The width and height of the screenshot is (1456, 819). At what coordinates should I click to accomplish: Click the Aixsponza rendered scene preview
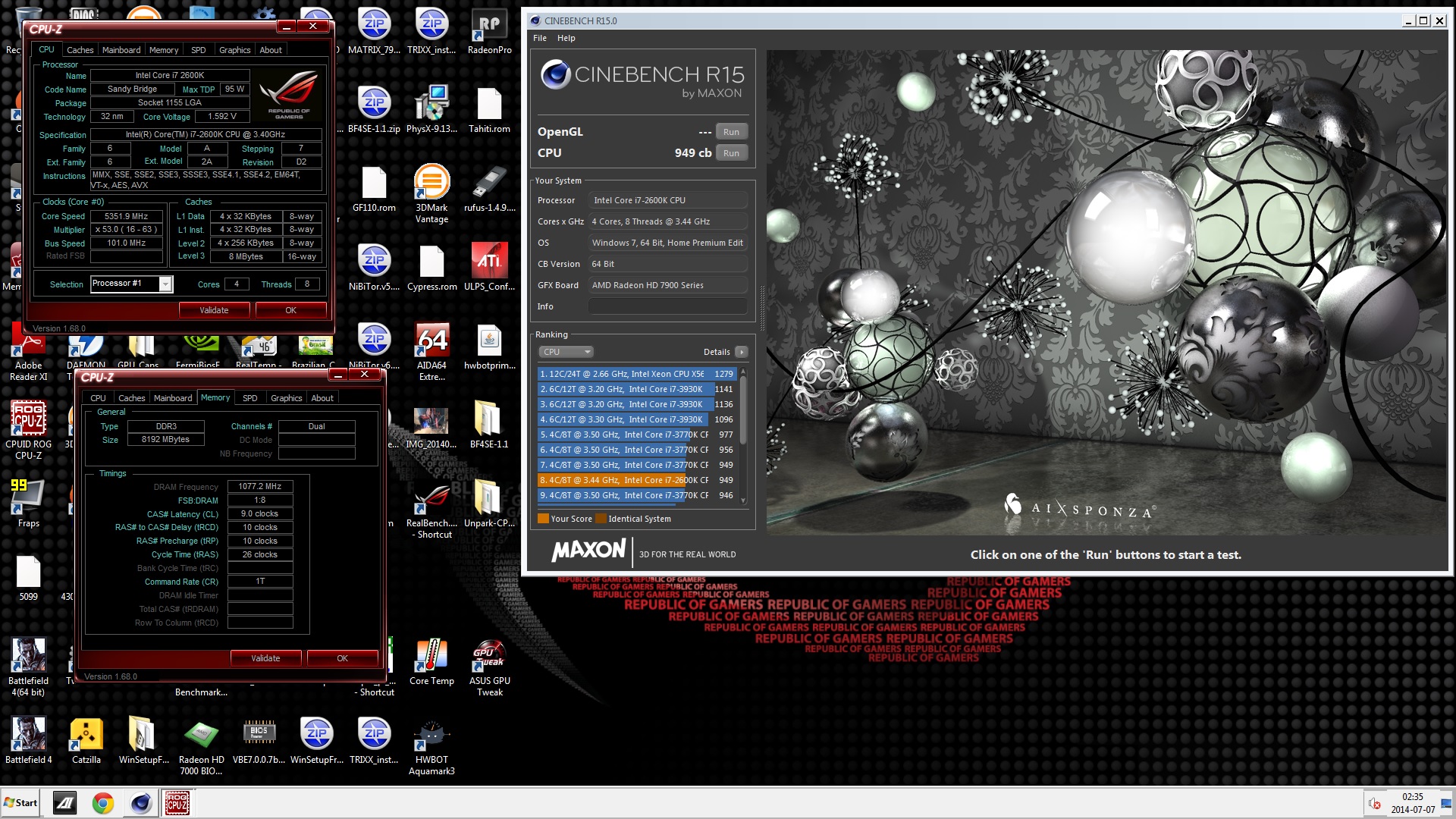1106,293
